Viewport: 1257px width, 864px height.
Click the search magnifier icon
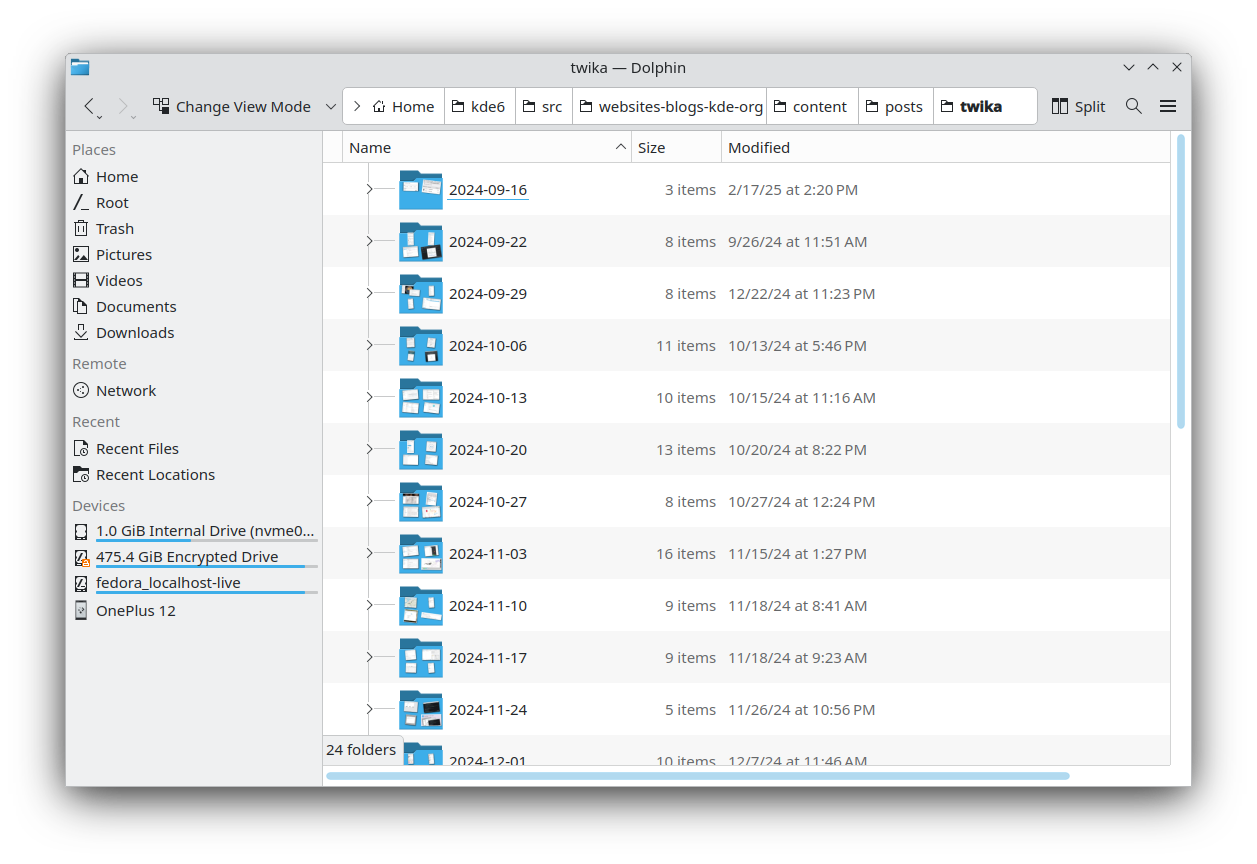coord(1133,107)
